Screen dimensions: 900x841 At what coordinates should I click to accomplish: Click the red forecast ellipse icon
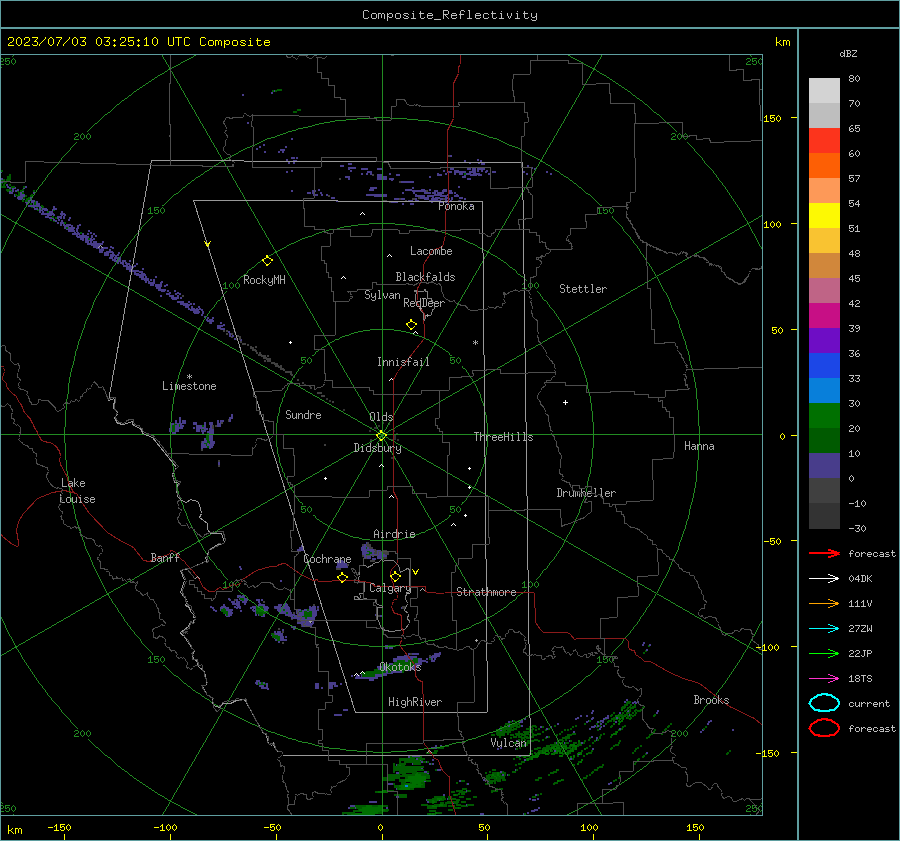click(824, 728)
